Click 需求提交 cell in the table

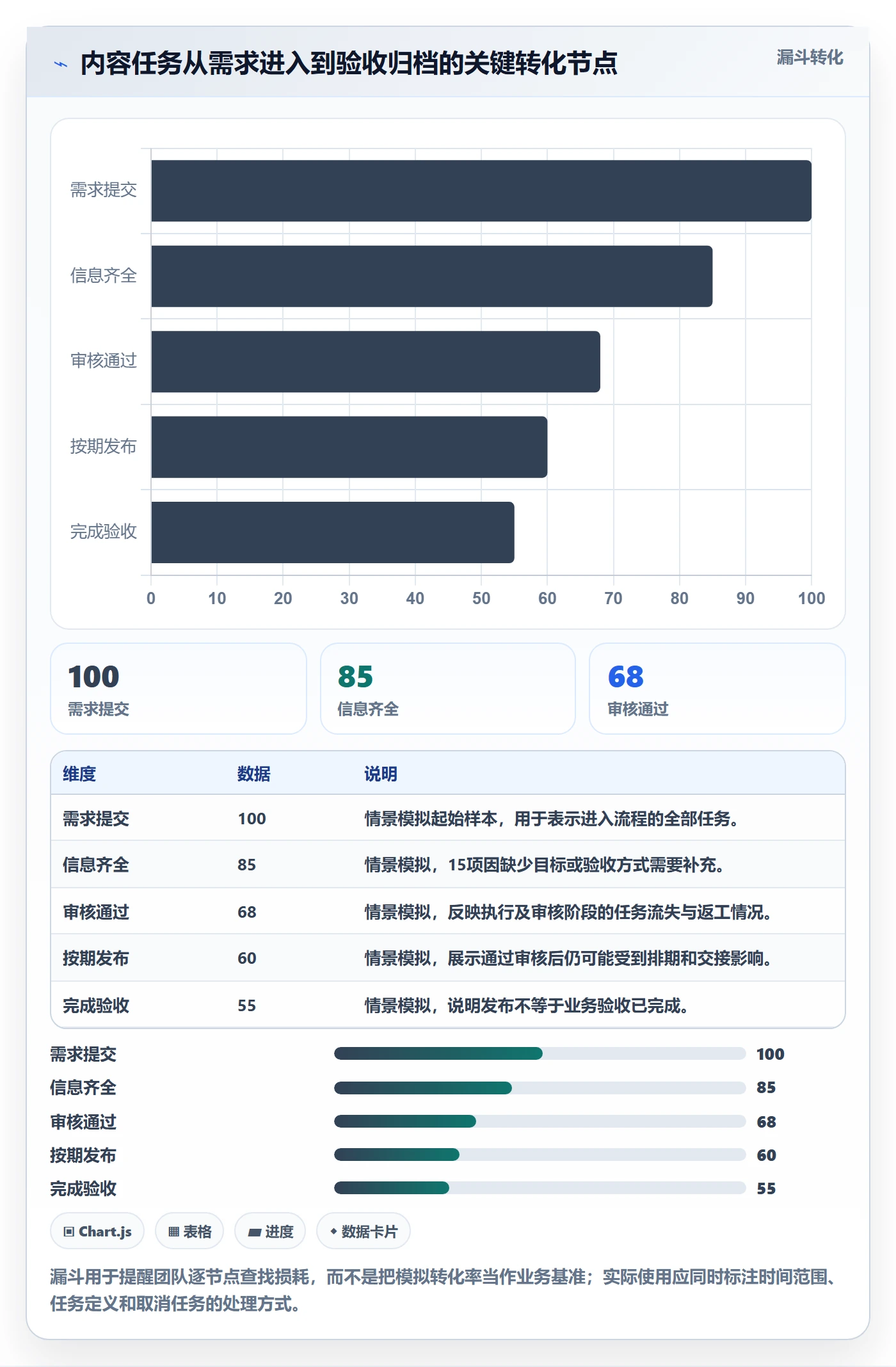(96, 819)
